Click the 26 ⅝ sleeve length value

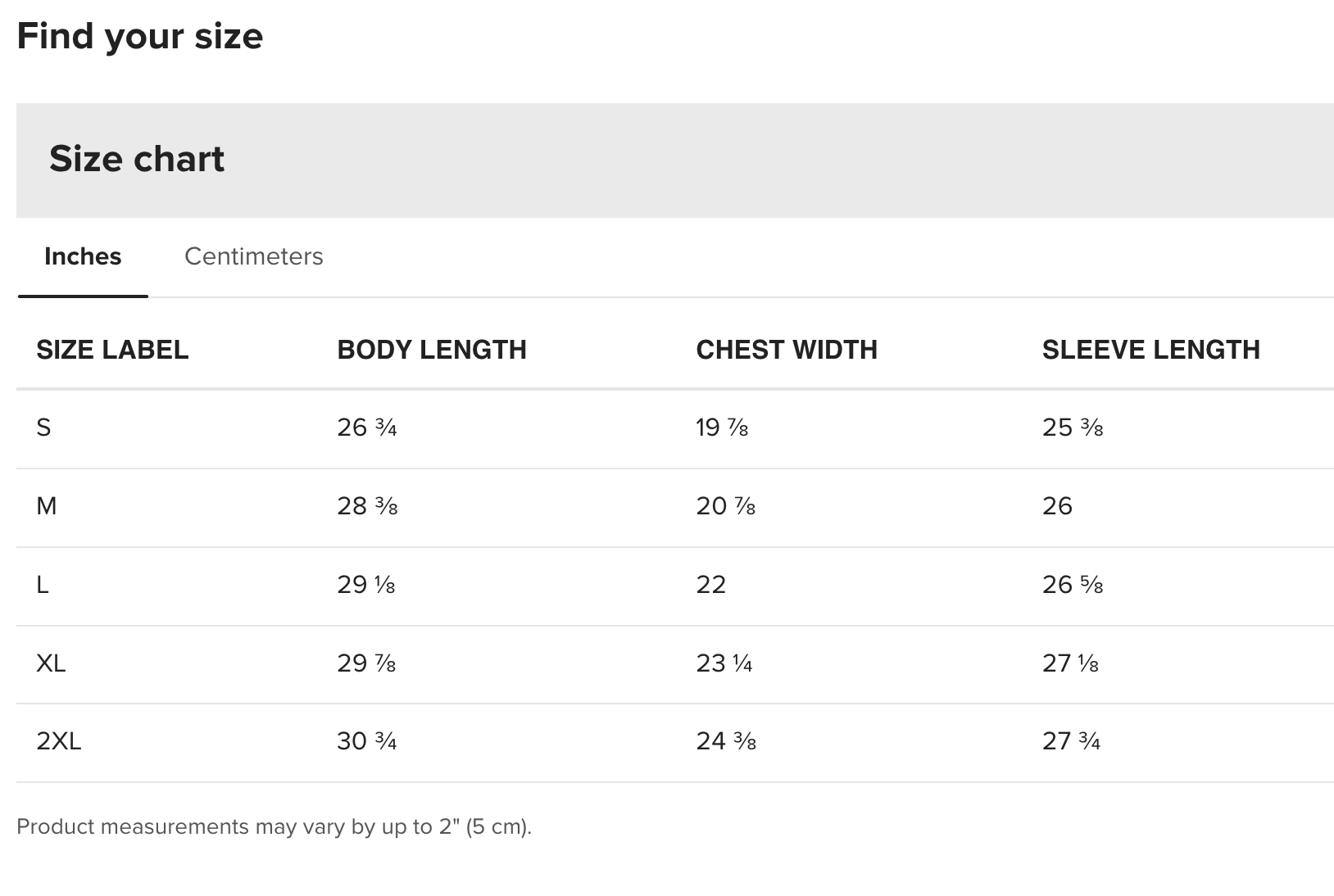coord(1073,585)
